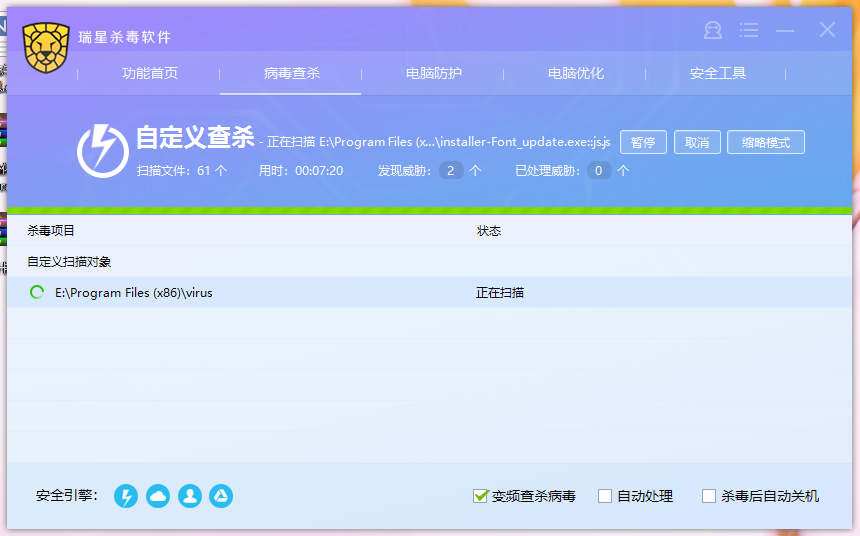
Task: Click the 自定义扫描对象 group row
Action: point(429,262)
